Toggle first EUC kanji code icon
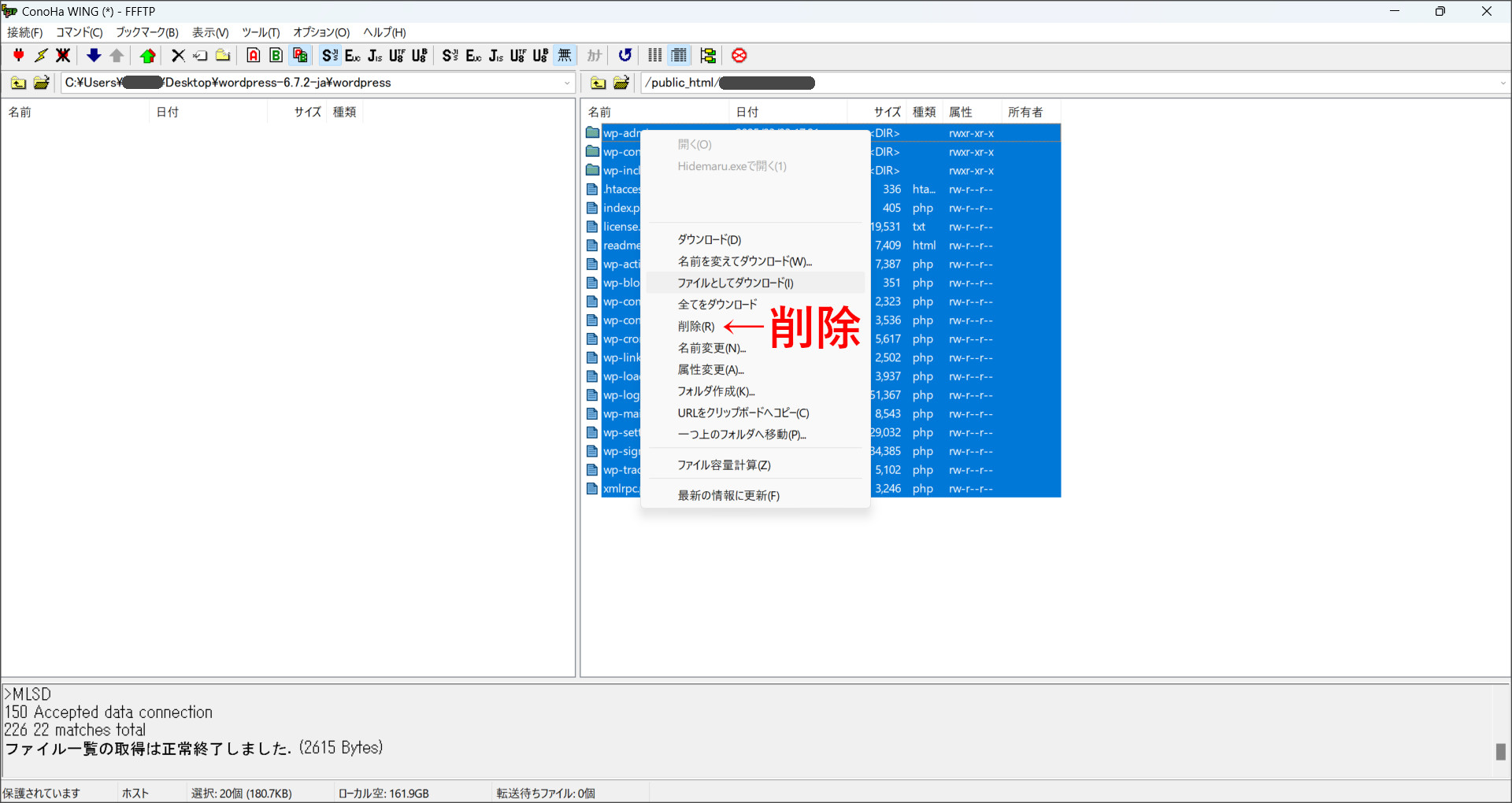Viewport: 1512px width, 803px height. pos(352,55)
